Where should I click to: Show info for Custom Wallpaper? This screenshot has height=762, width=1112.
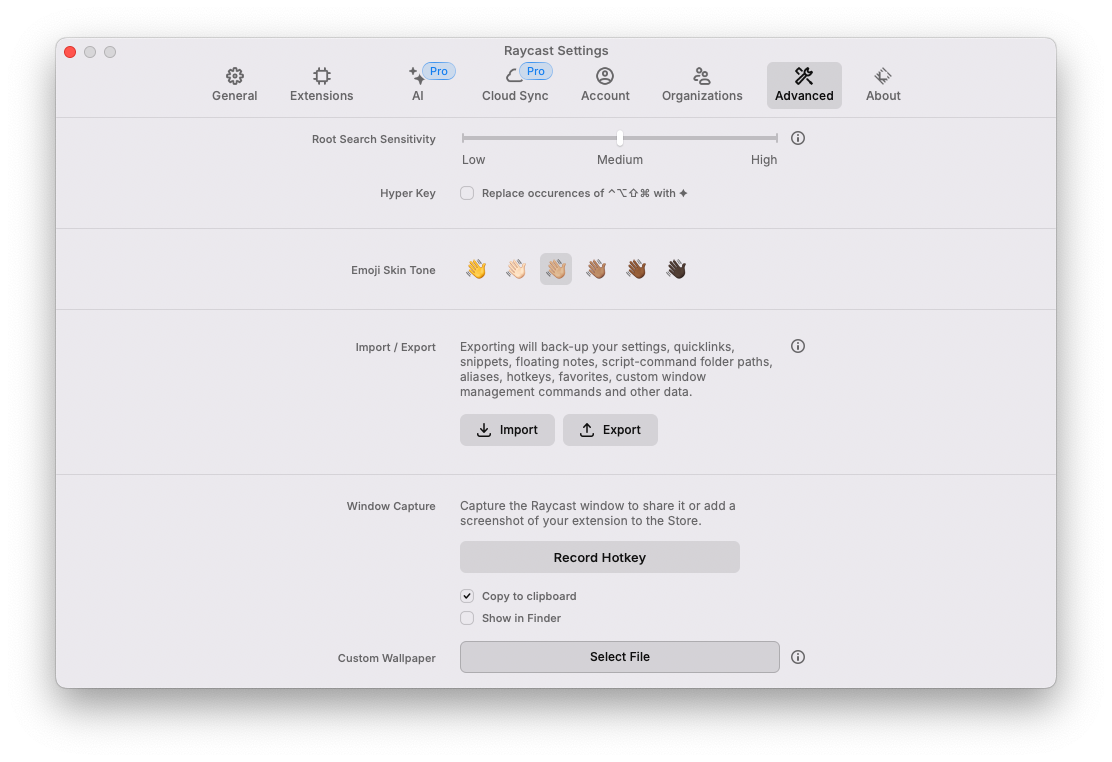[x=798, y=657]
